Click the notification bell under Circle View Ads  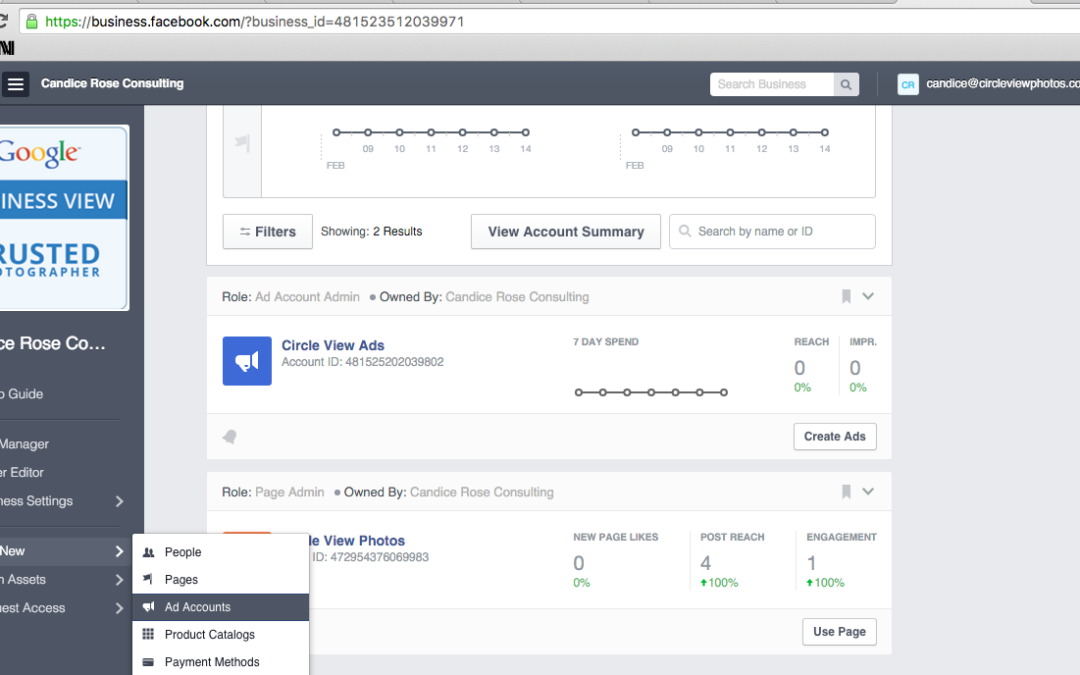point(230,437)
